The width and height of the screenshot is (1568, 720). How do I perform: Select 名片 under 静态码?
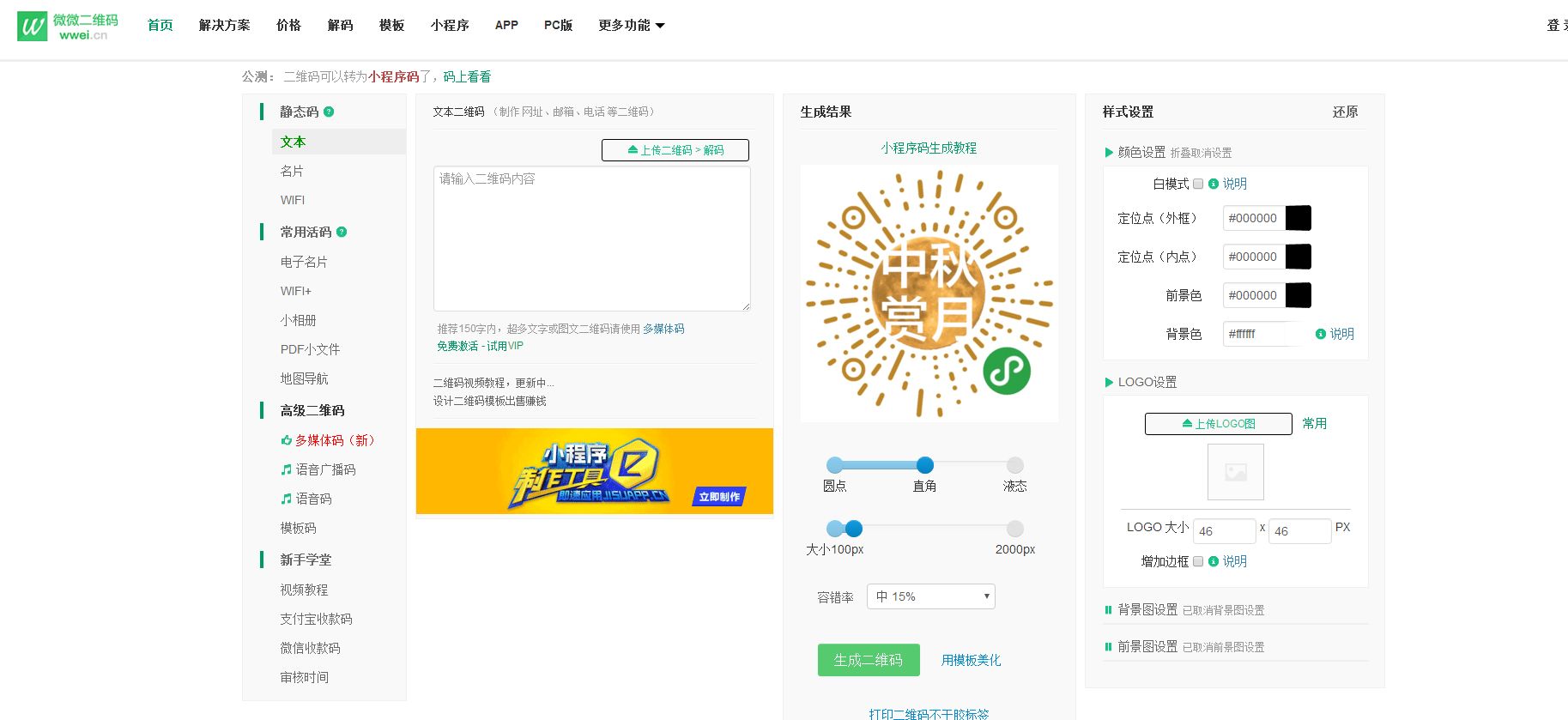292,171
